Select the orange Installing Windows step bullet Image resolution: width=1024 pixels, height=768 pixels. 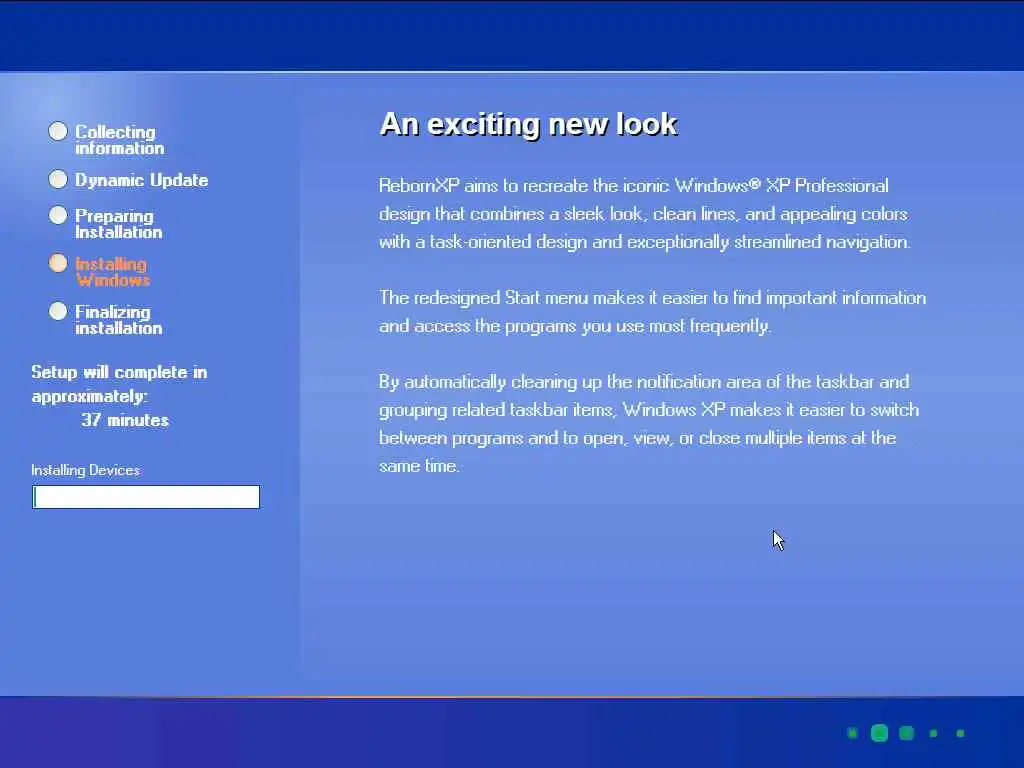coord(58,263)
